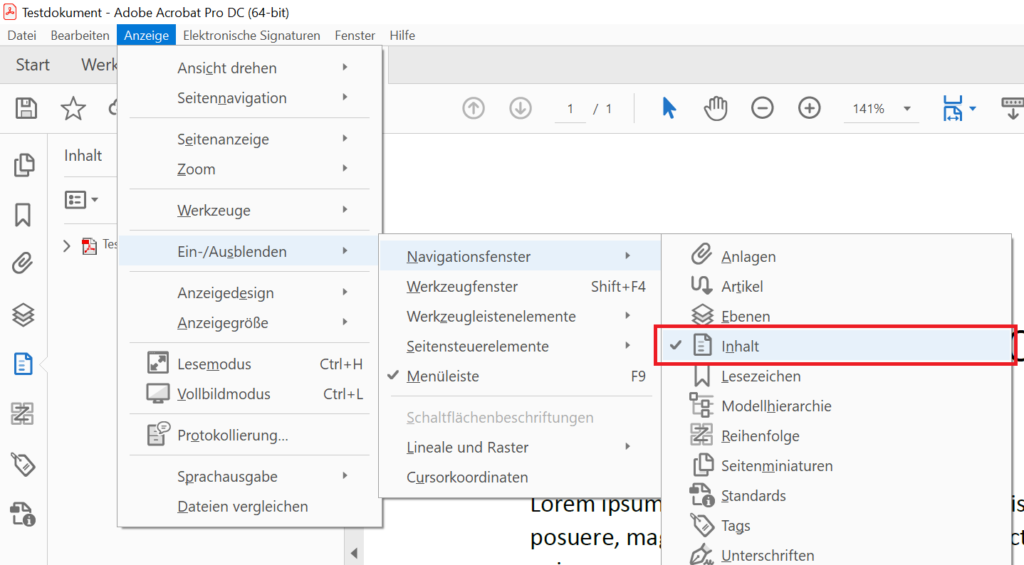Open the Datei menu

click(21, 35)
